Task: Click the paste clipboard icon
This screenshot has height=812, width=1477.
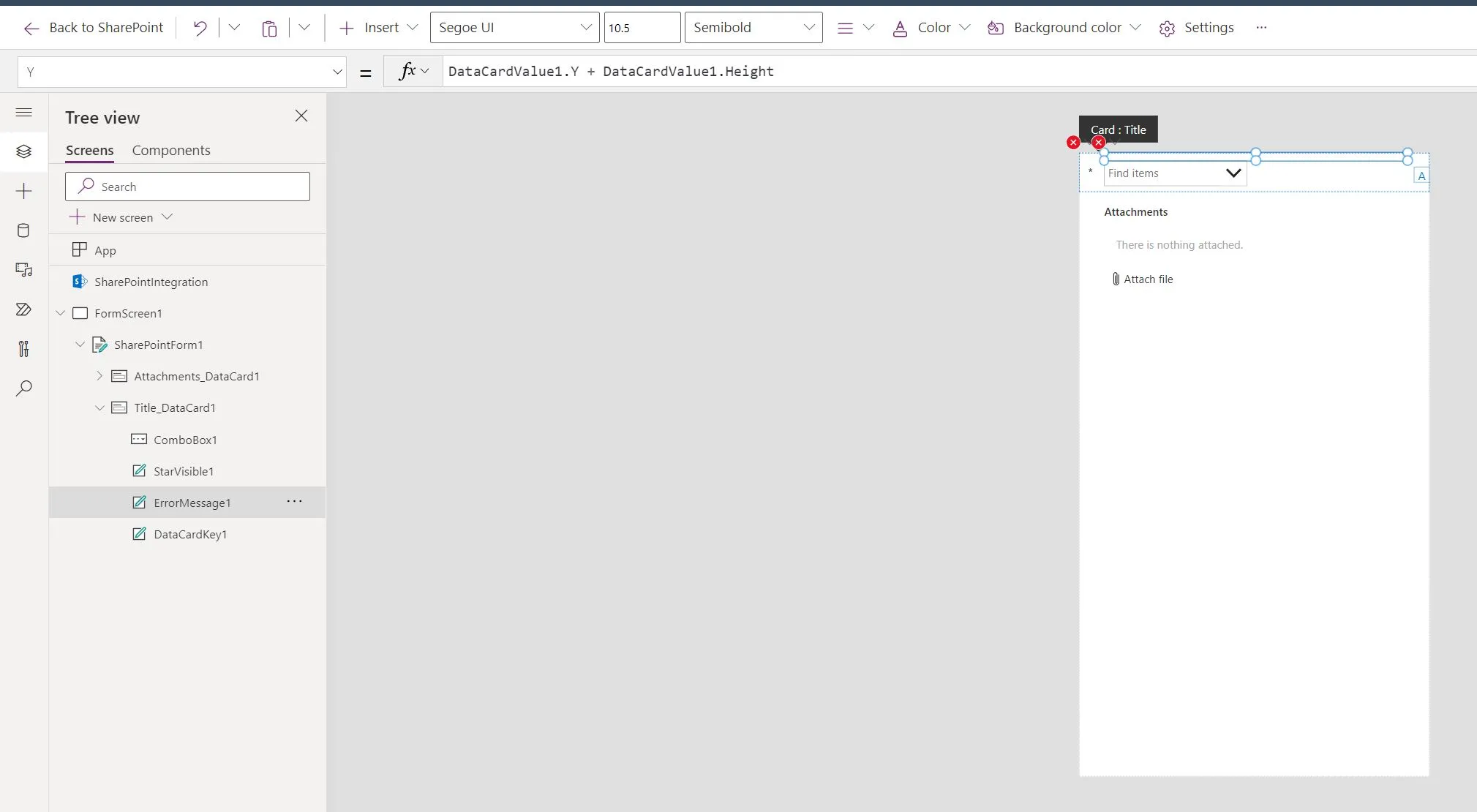Action: (x=270, y=27)
